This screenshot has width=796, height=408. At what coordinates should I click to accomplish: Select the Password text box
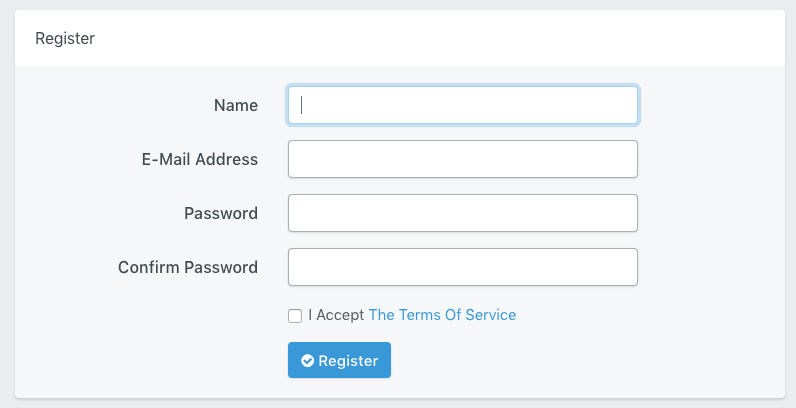pos(462,213)
